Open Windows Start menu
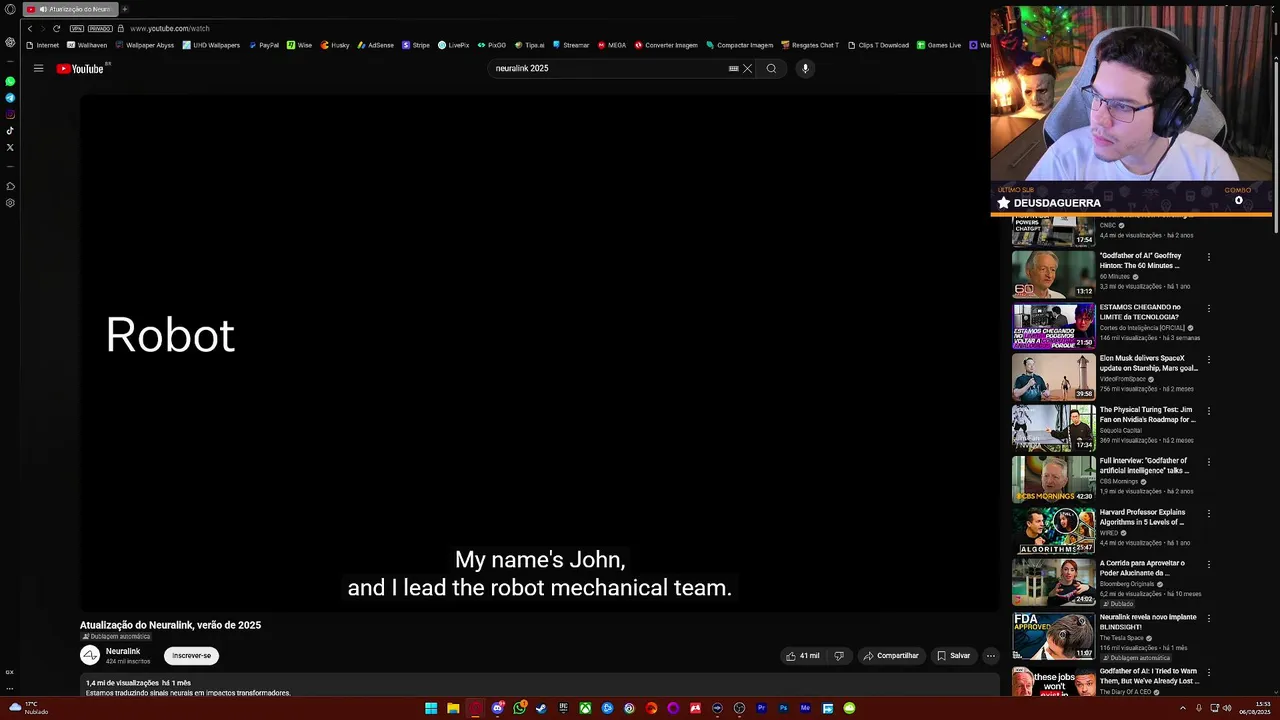The height and width of the screenshot is (720, 1280). point(431,708)
